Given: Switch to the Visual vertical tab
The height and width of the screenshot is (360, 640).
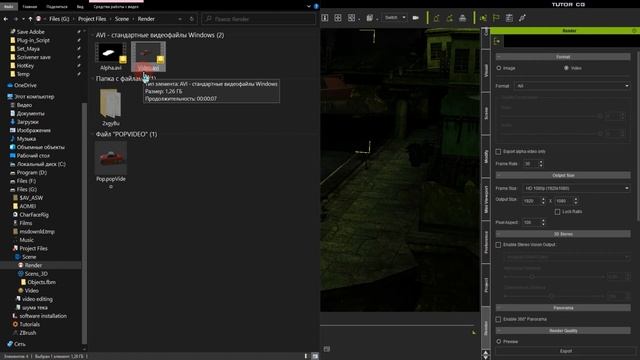Looking at the screenshot, I should (x=486, y=71).
